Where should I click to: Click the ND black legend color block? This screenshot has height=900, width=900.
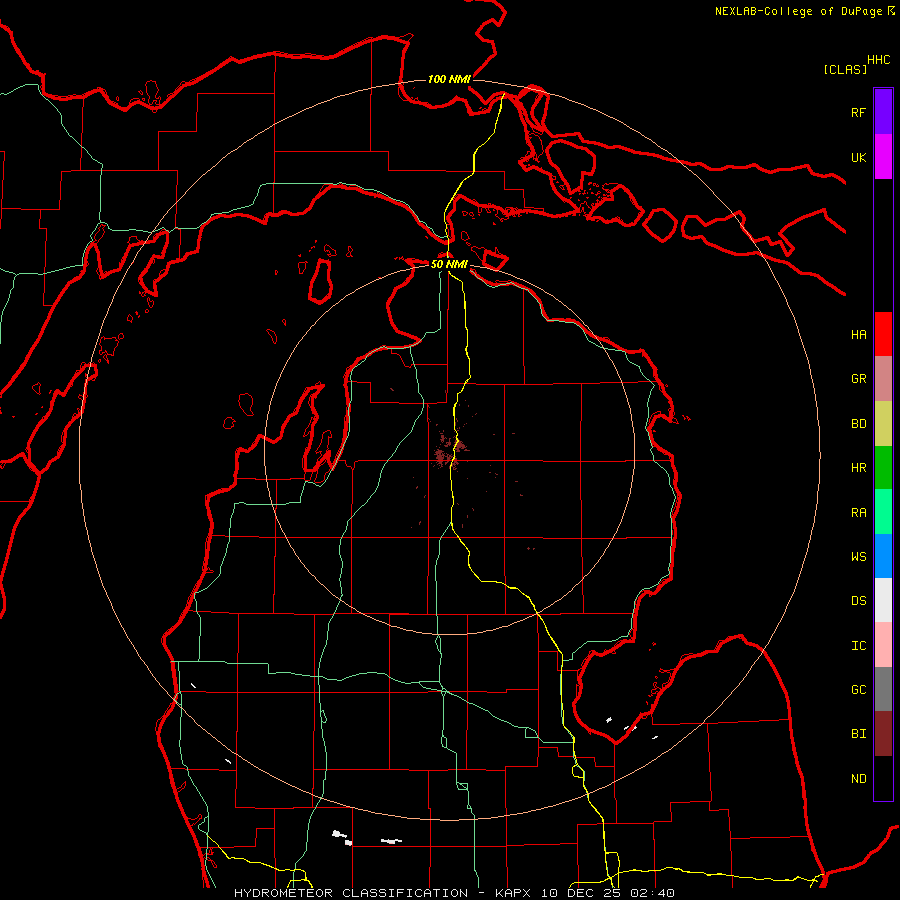[883, 778]
